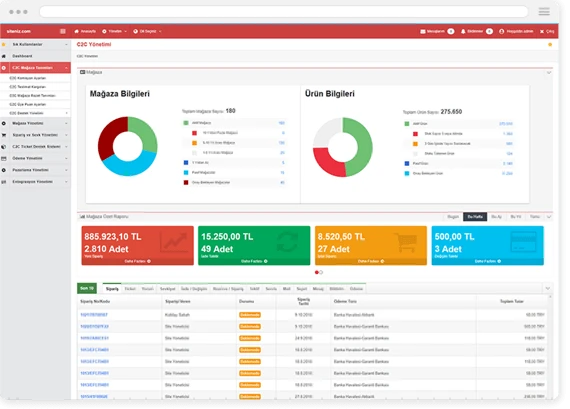
Task: Click the browser hamburger menu
Action: [544, 12]
